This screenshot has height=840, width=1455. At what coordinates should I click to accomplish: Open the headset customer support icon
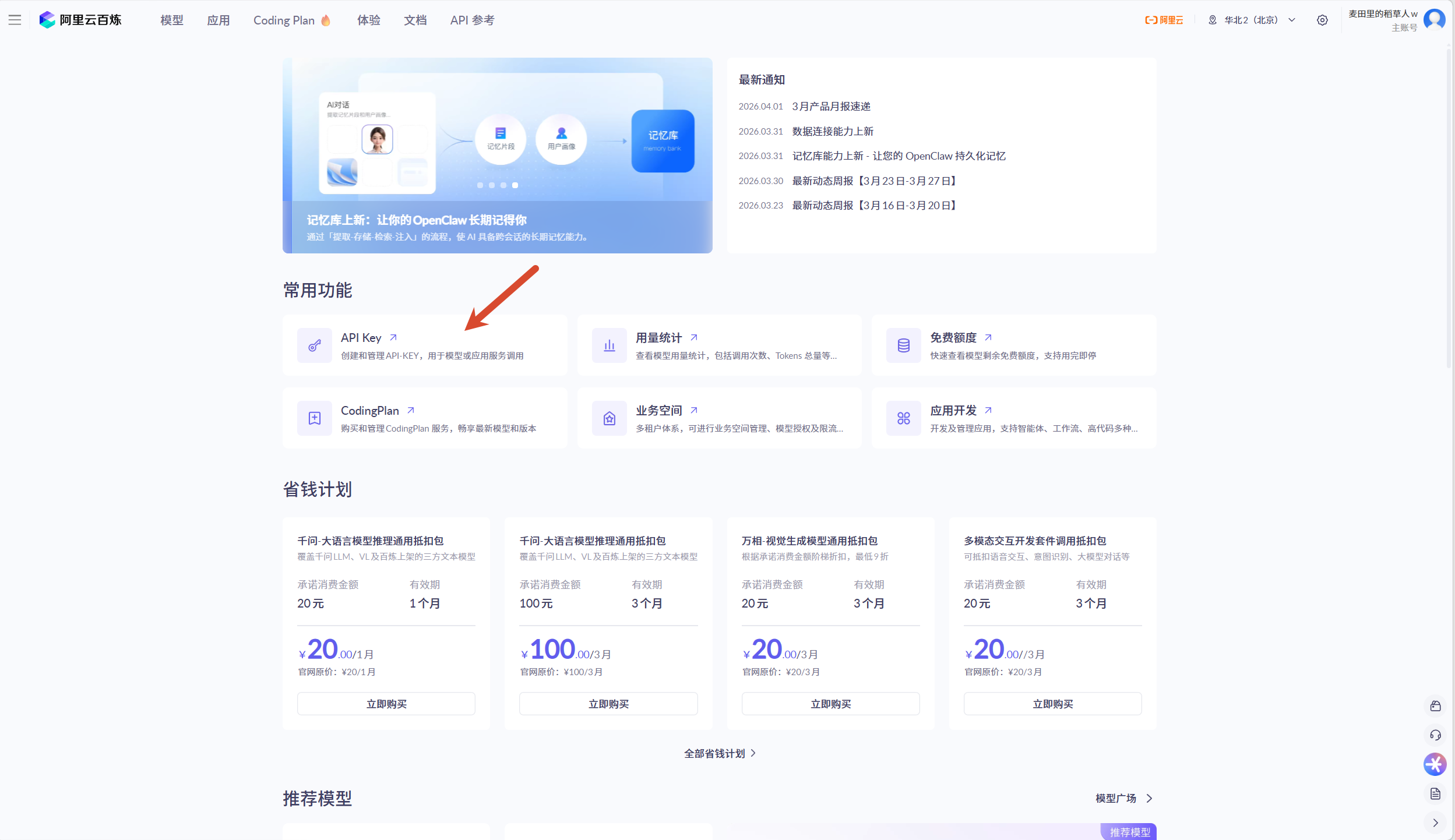pyautogui.click(x=1435, y=735)
